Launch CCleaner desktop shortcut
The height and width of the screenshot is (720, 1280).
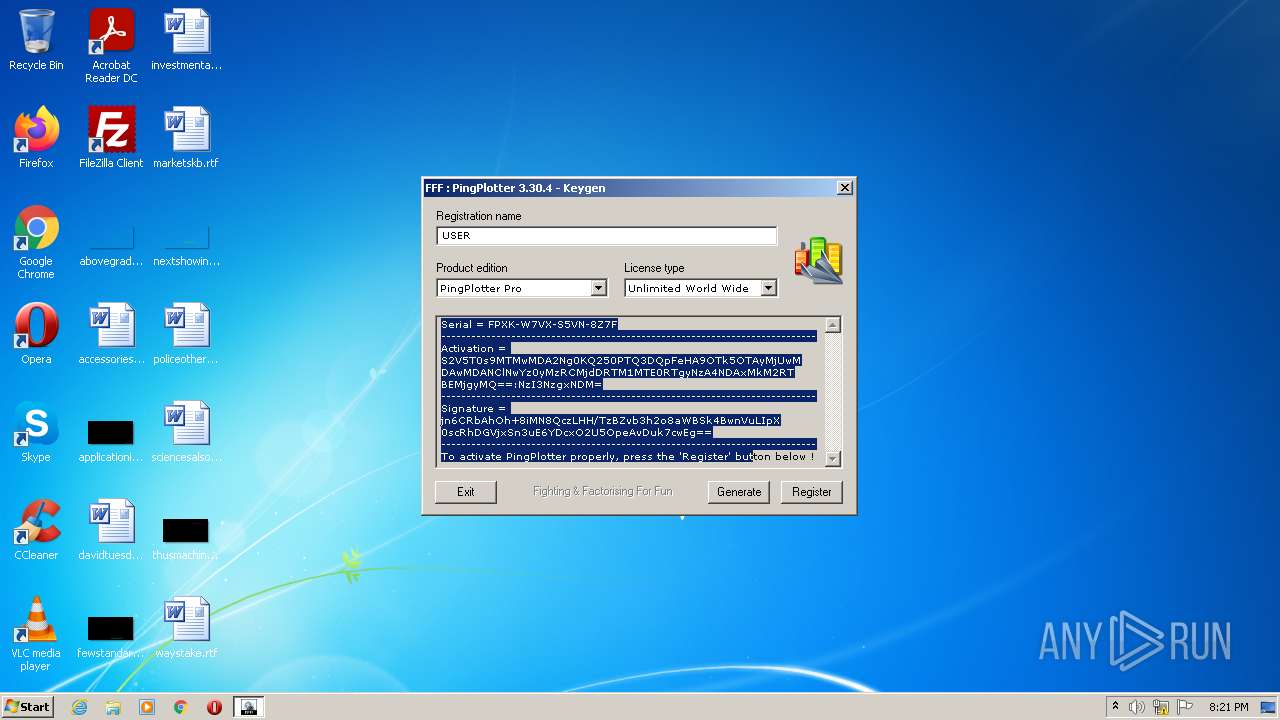click(36, 531)
